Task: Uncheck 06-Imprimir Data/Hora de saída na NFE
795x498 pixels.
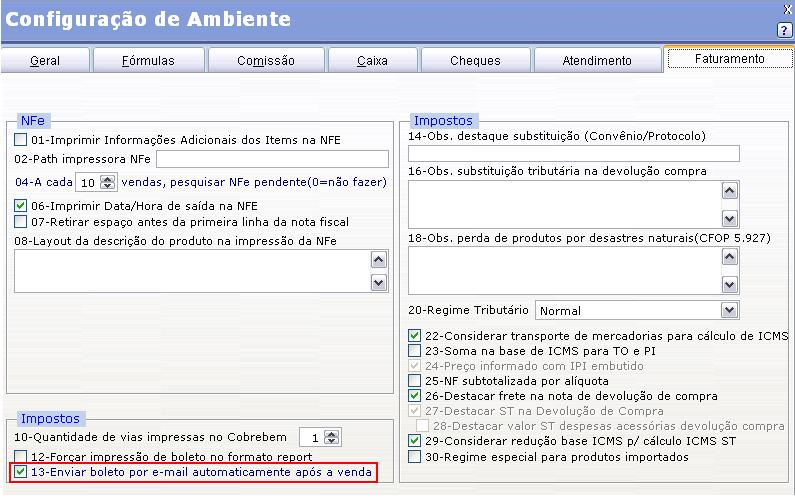Action: point(21,206)
